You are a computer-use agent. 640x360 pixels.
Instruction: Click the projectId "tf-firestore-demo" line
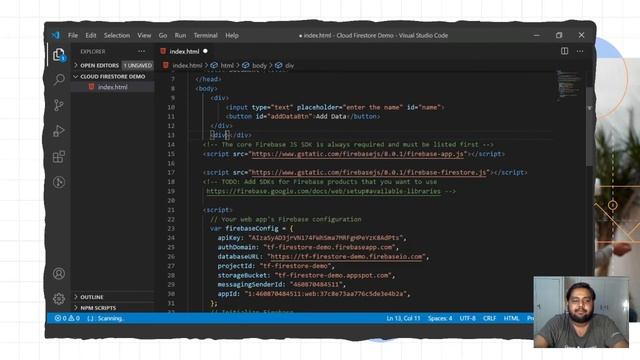[276, 266]
